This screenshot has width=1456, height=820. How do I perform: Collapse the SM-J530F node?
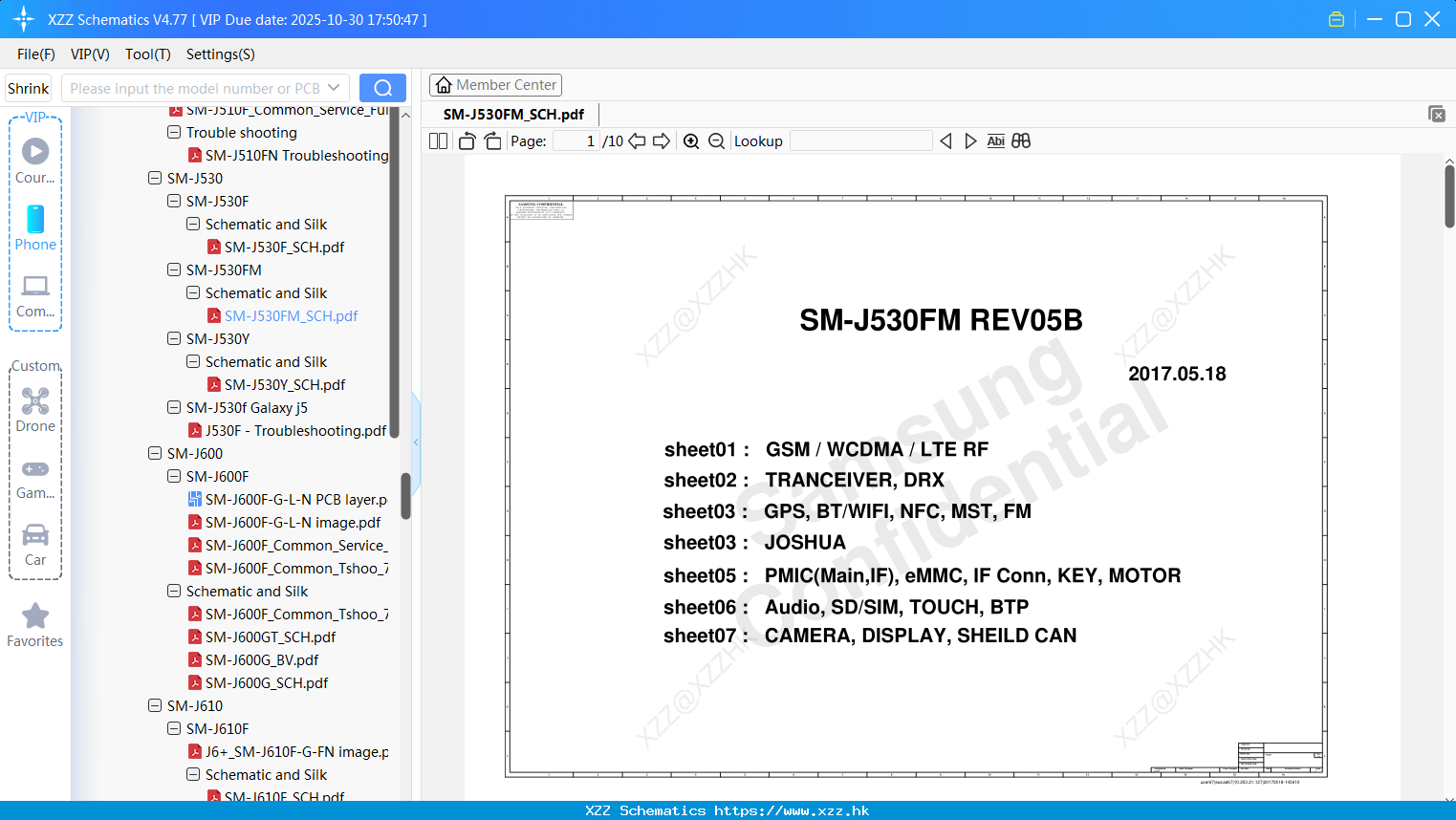click(174, 201)
